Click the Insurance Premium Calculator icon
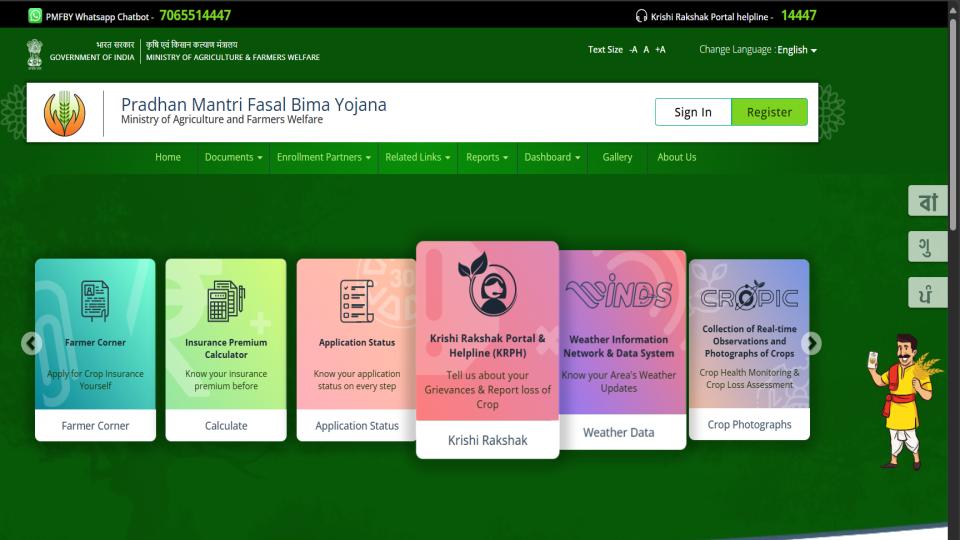This screenshot has width=960, height=540. [226, 301]
